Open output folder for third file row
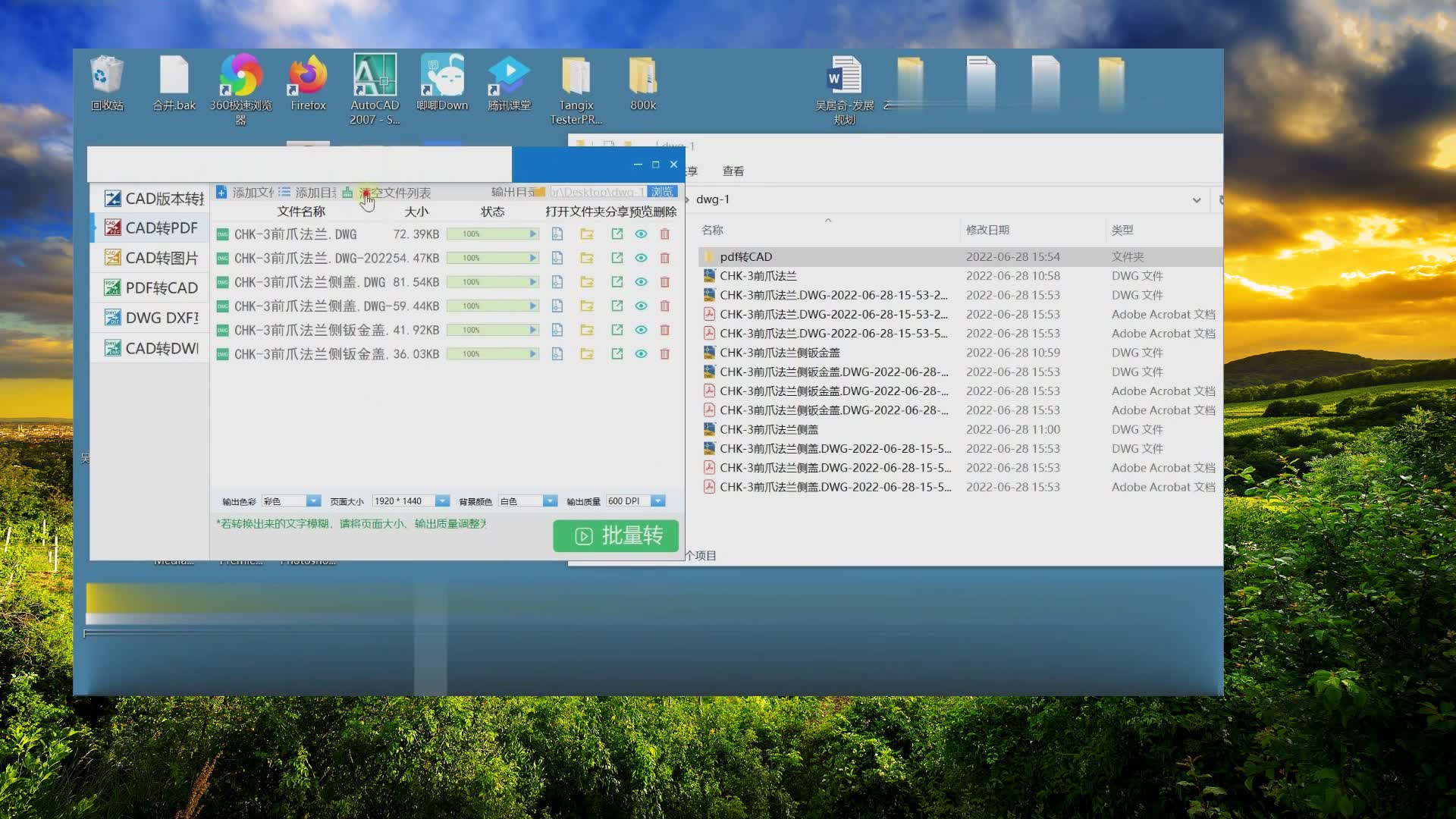 point(587,282)
